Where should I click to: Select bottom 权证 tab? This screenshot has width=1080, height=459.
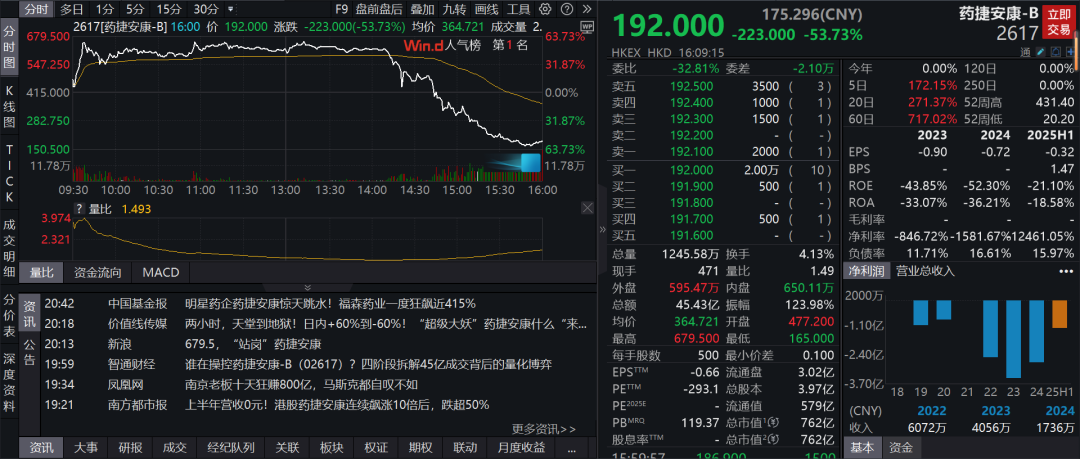click(x=376, y=448)
